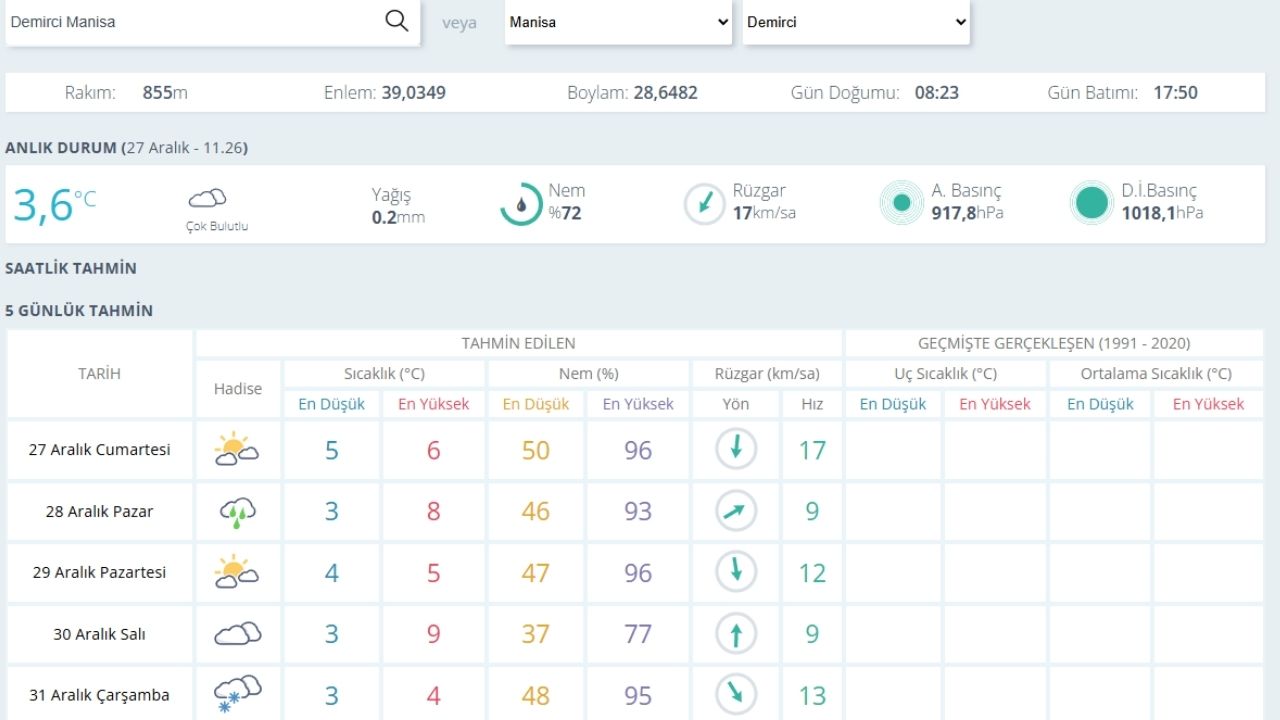Click the magnifying glass search icon
The height and width of the screenshot is (720, 1280).
click(x=397, y=21)
